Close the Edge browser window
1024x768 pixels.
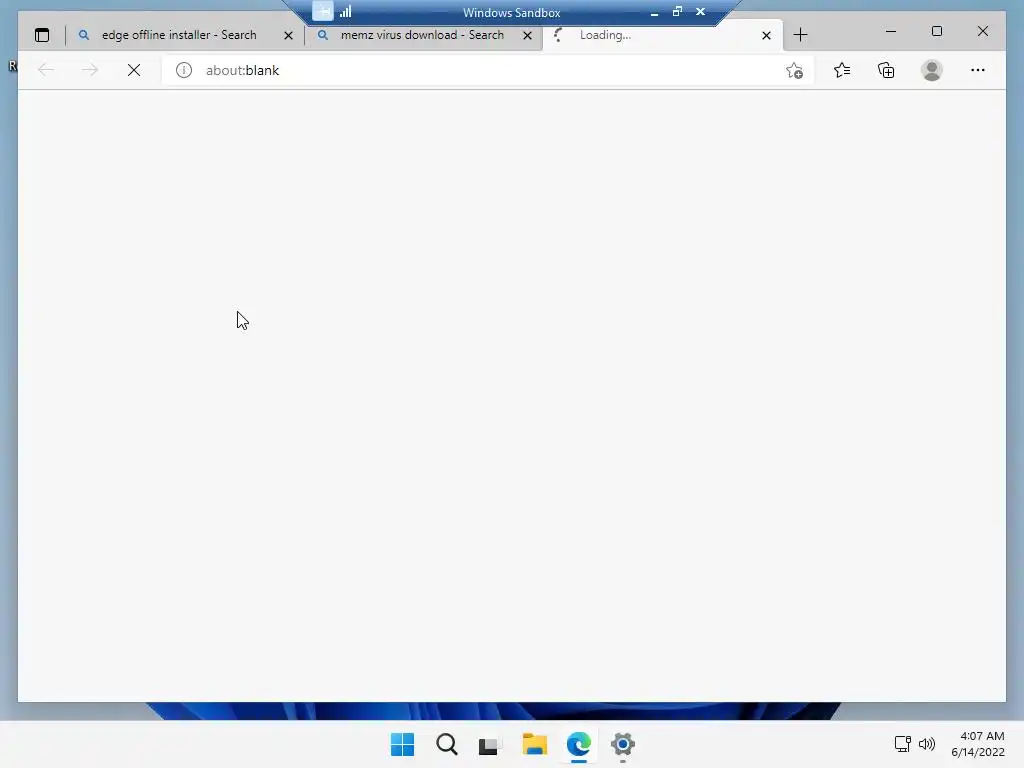[983, 31]
